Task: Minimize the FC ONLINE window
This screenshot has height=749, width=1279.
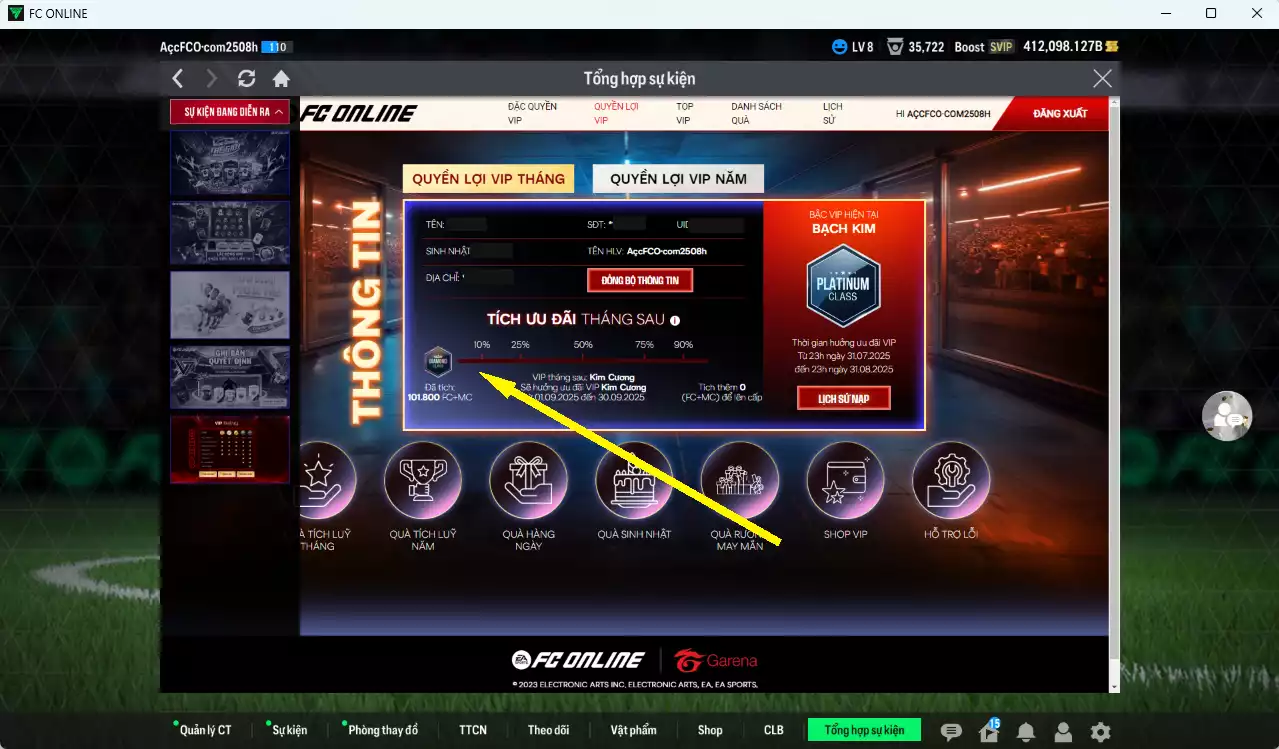Action: coord(1166,14)
